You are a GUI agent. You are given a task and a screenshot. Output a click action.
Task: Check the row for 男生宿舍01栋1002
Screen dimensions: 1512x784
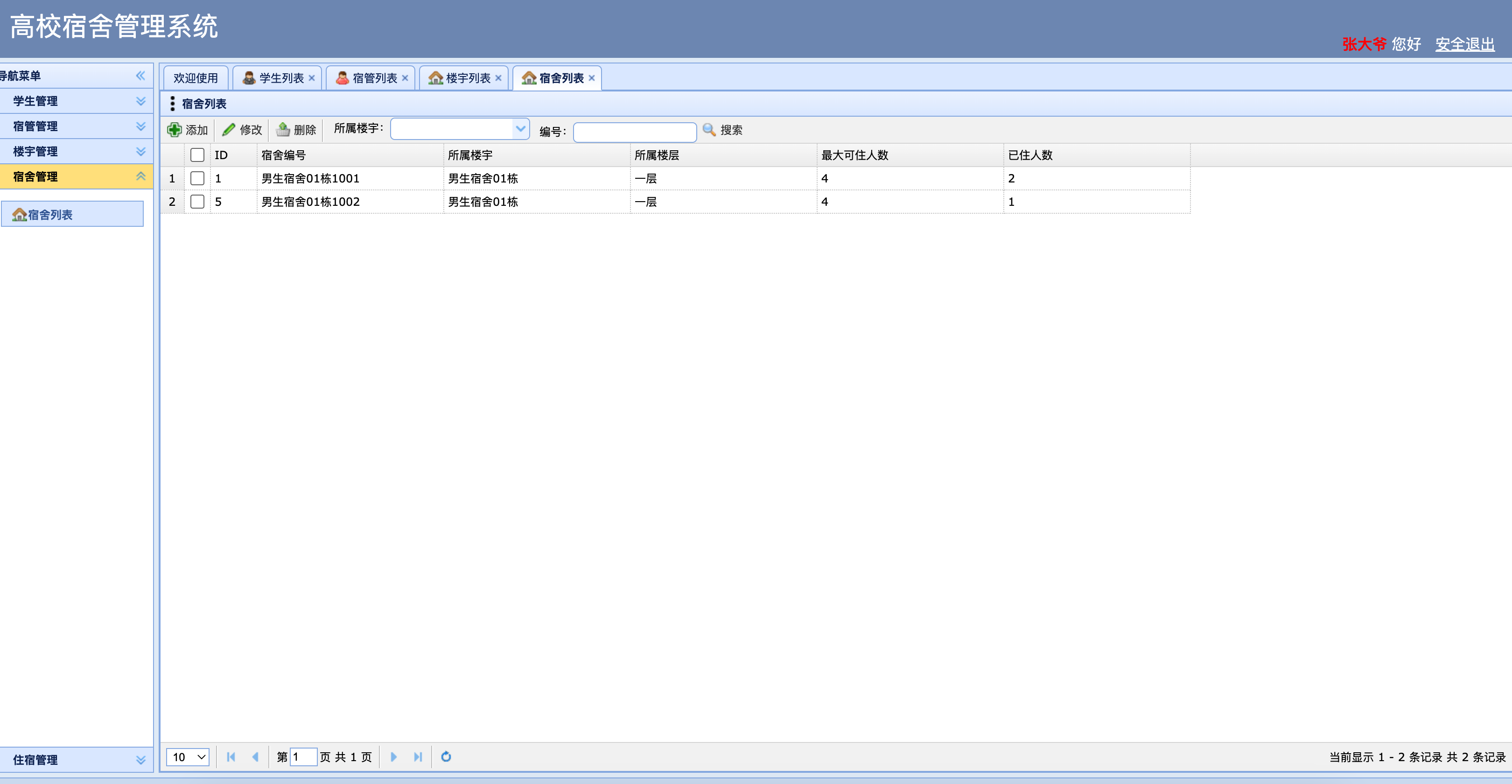(x=197, y=202)
